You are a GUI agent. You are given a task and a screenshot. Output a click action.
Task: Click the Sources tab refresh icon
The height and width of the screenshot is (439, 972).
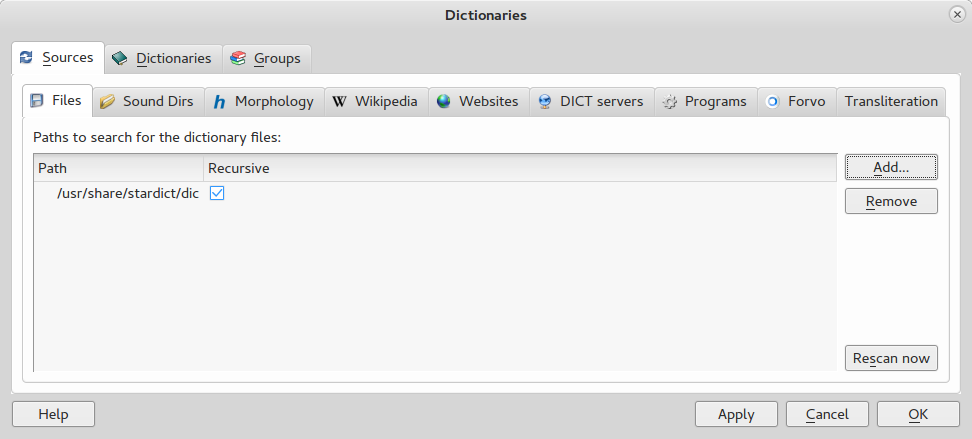click(x=26, y=58)
